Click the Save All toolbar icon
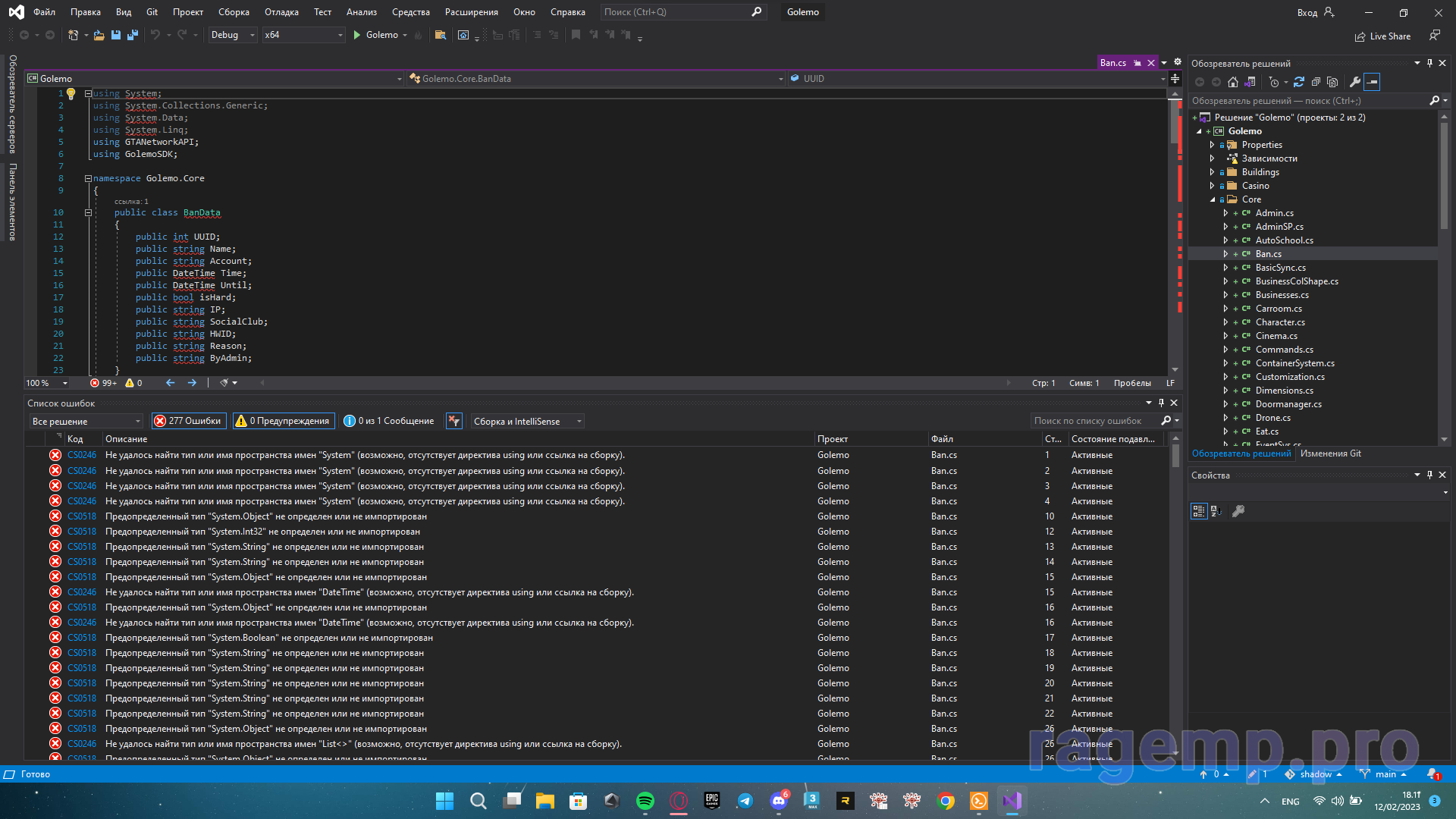The width and height of the screenshot is (1456, 819). (133, 35)
